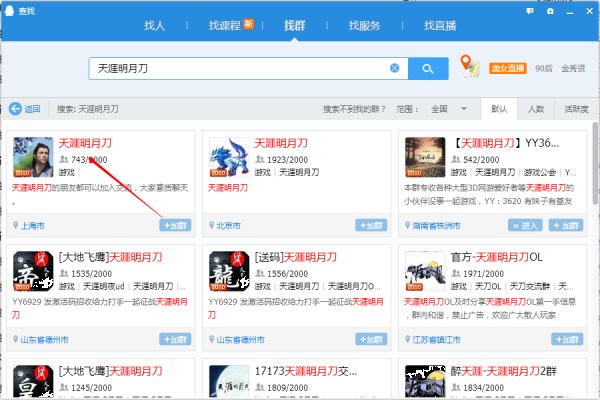600x400 pixels.
Task: Switch to the 找课程 tab
Action: coord(224,26)
